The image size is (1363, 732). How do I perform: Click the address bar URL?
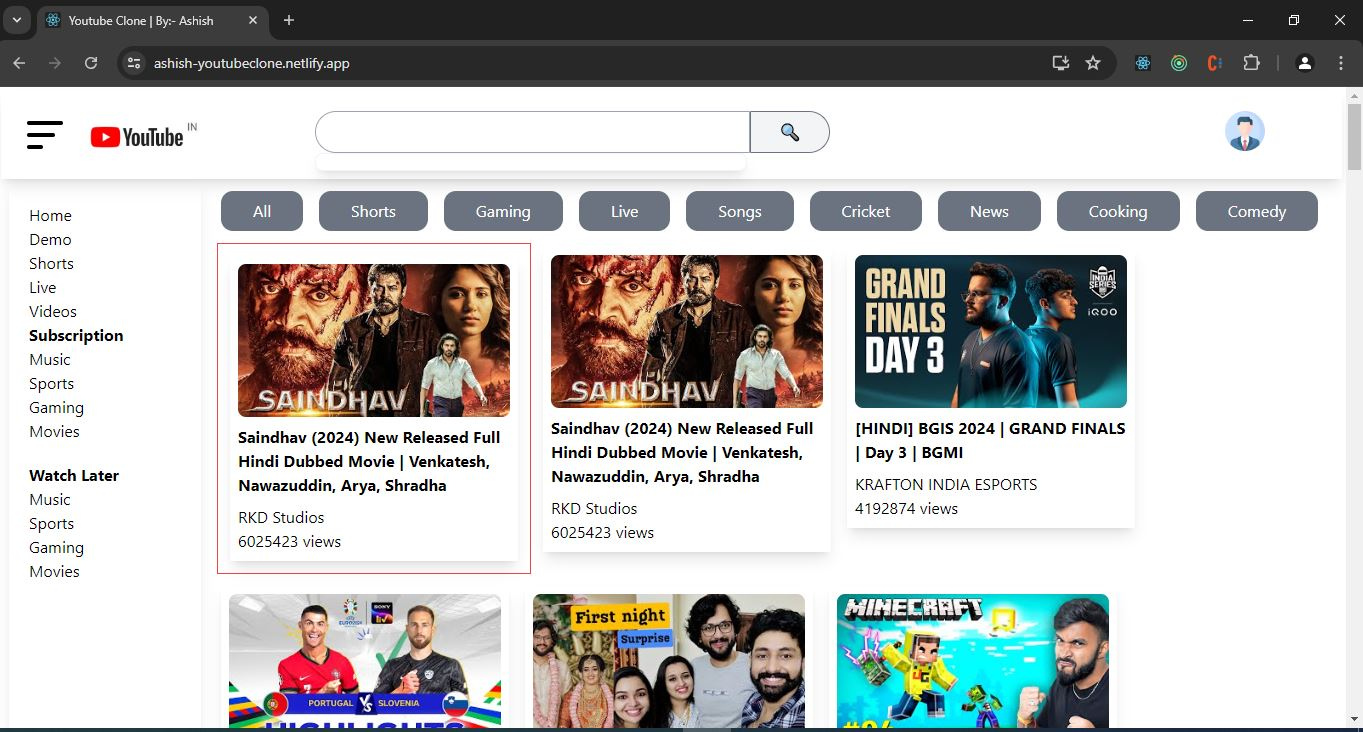tap(251, 63)
